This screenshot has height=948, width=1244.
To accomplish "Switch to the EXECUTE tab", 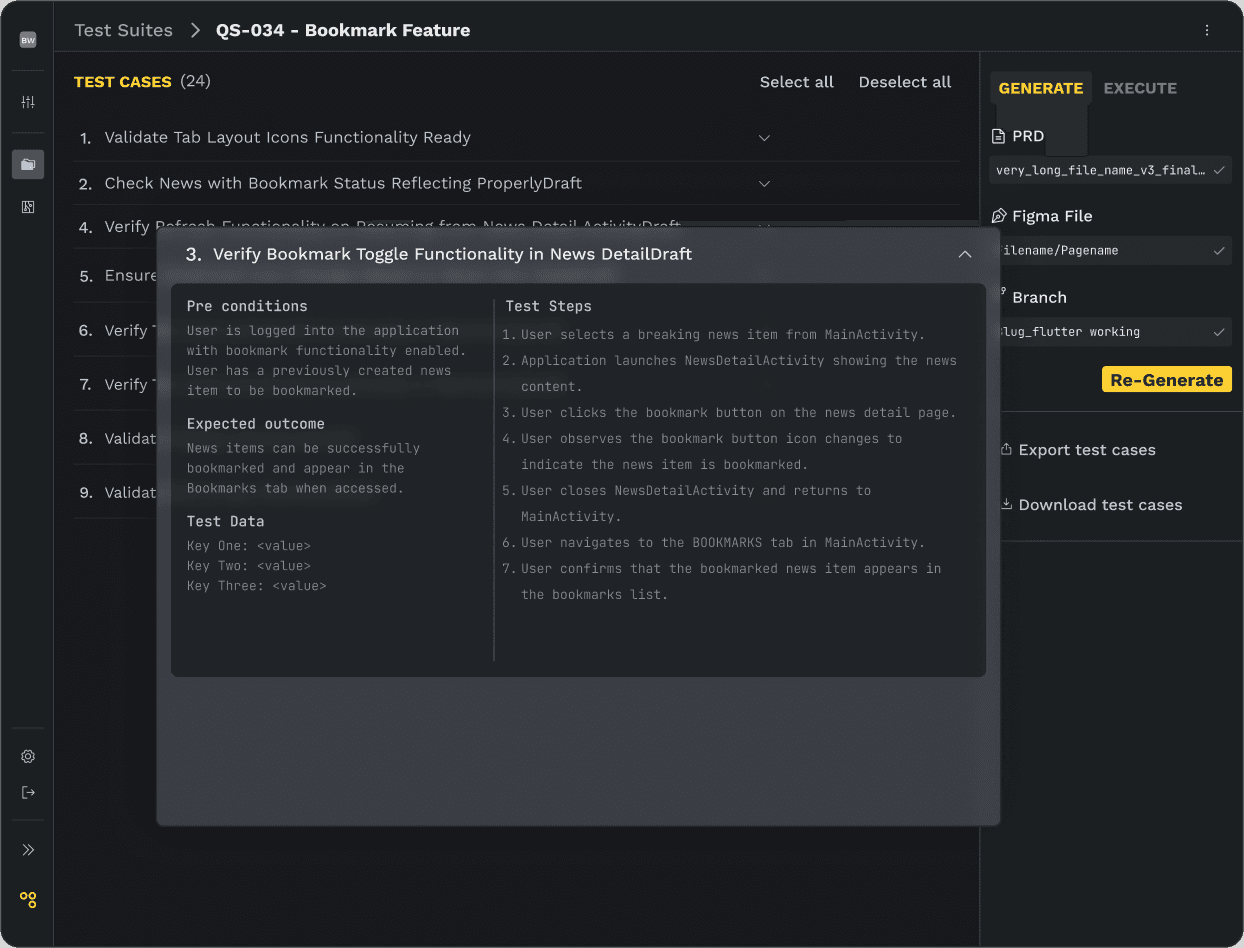I will pyautogui.click(x=1140, y=88).
